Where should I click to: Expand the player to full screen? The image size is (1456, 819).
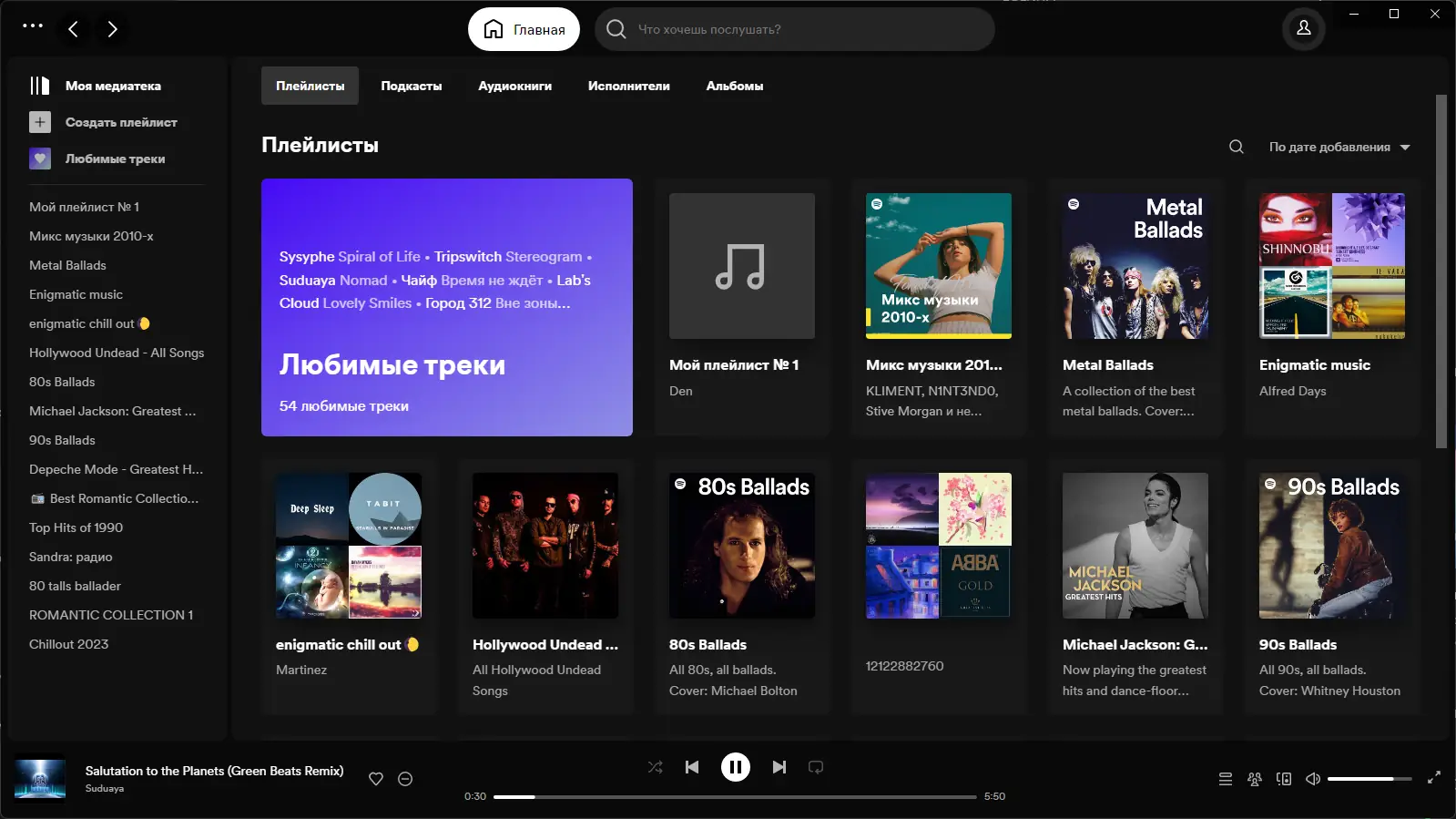point(1434,777)
